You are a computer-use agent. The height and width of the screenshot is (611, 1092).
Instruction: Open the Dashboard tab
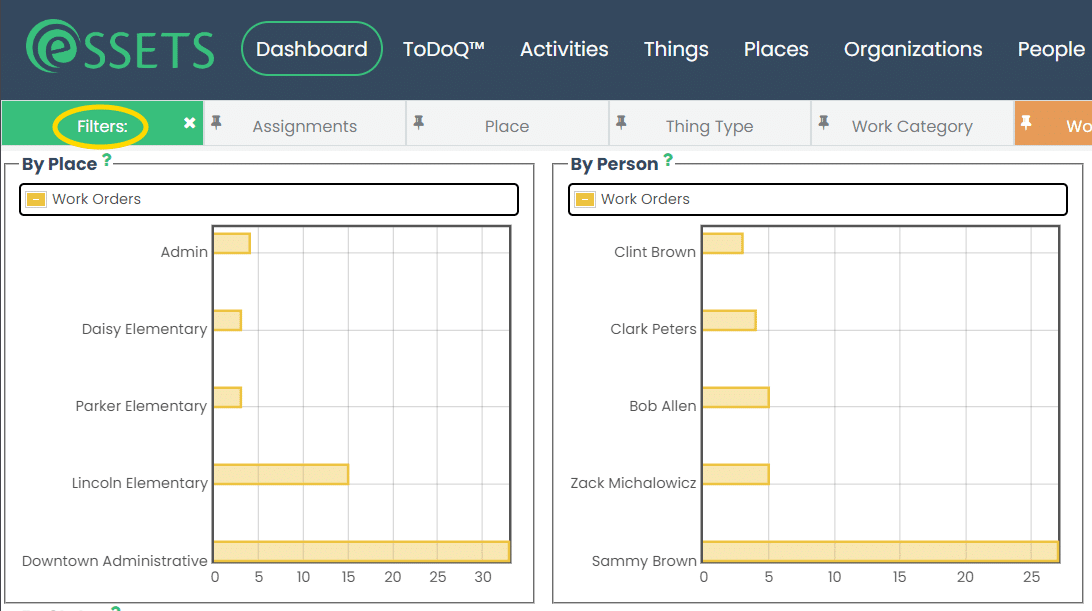(x=311, y=49)
